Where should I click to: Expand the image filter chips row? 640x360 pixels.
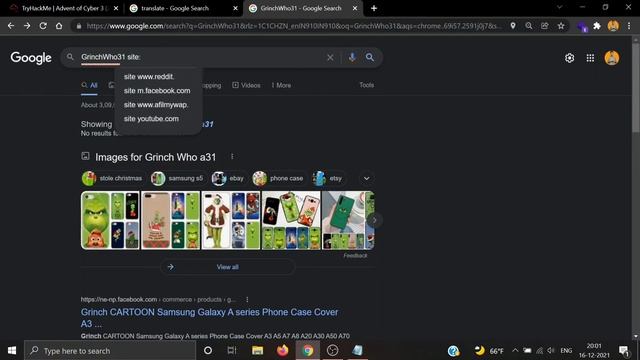367,178
